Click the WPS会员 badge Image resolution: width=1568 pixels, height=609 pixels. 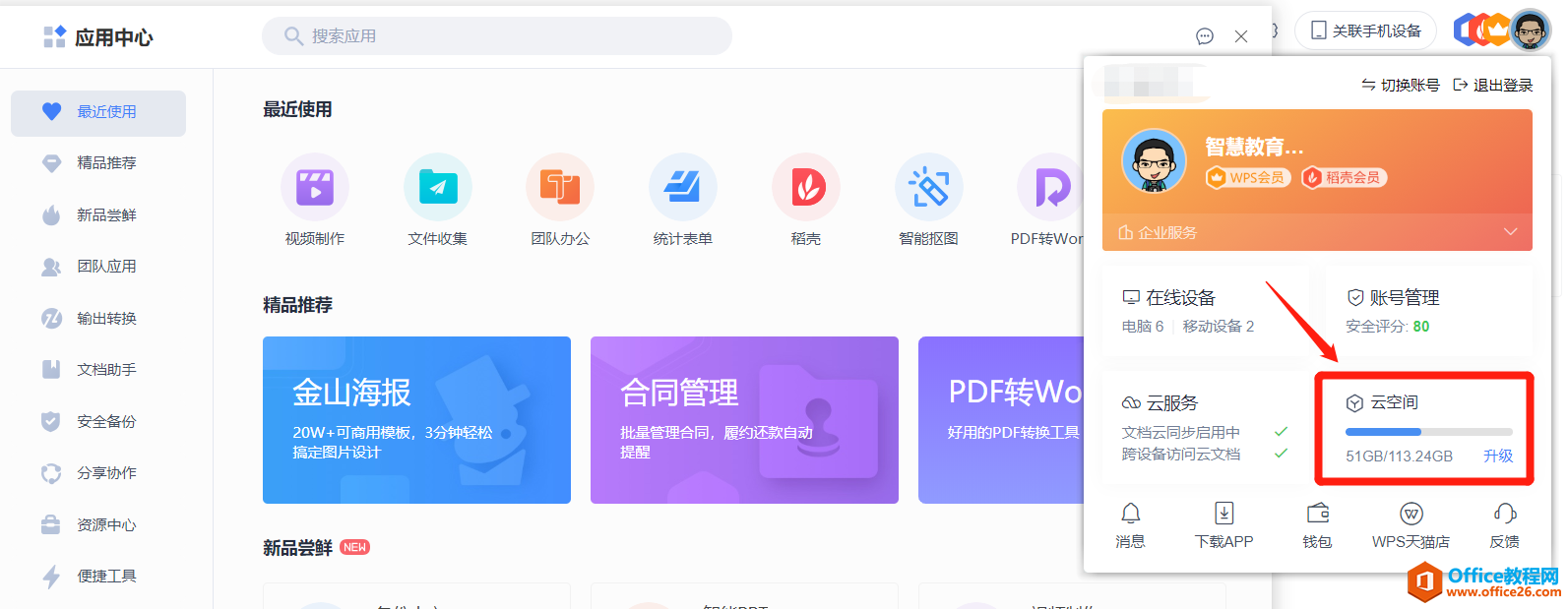tap(1248, 178)
